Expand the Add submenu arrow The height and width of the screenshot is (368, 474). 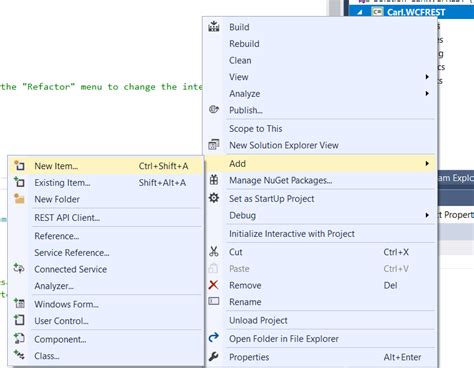tap(427, 163)
